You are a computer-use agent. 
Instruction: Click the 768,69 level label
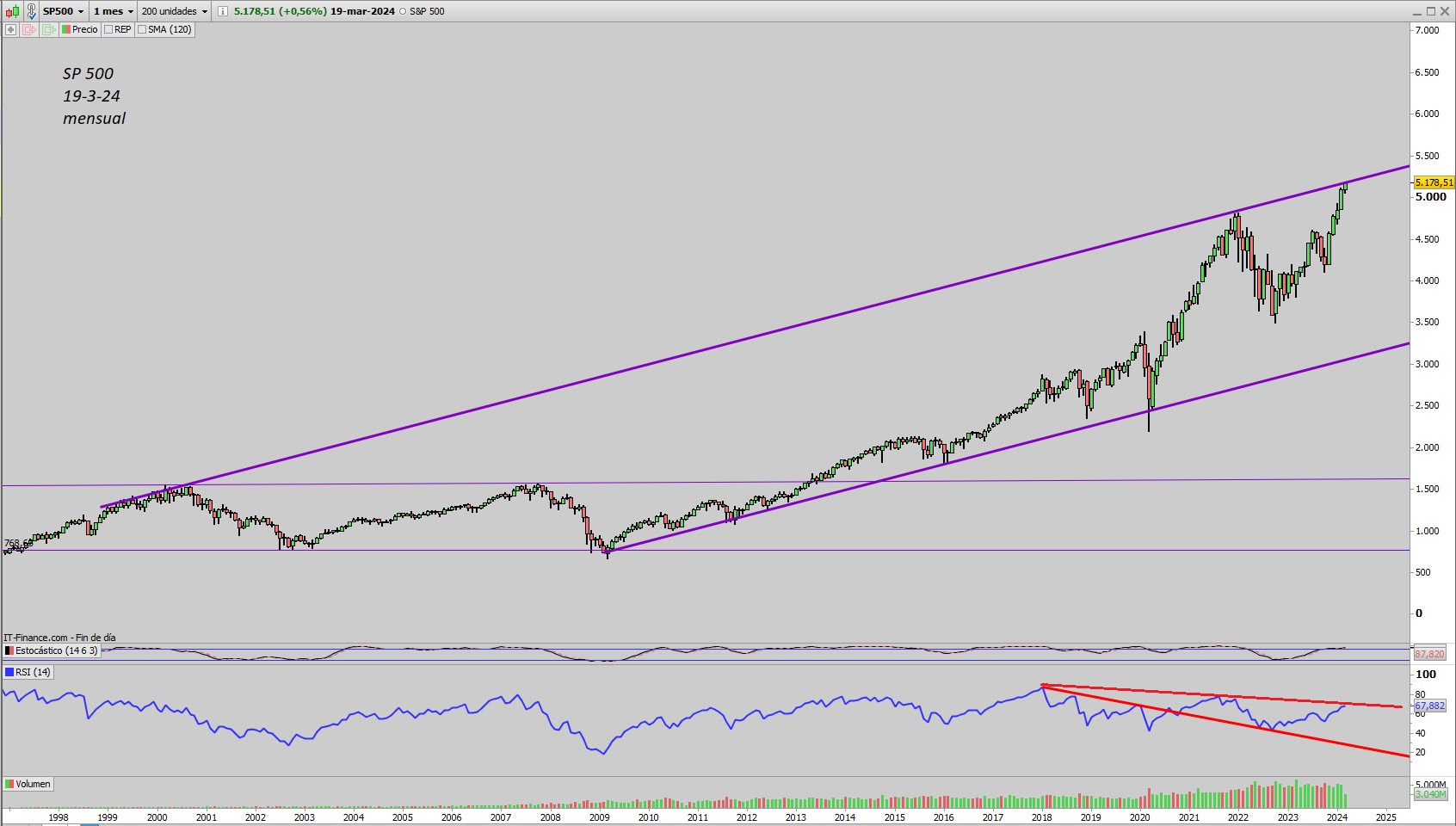(x=18, y=544)
